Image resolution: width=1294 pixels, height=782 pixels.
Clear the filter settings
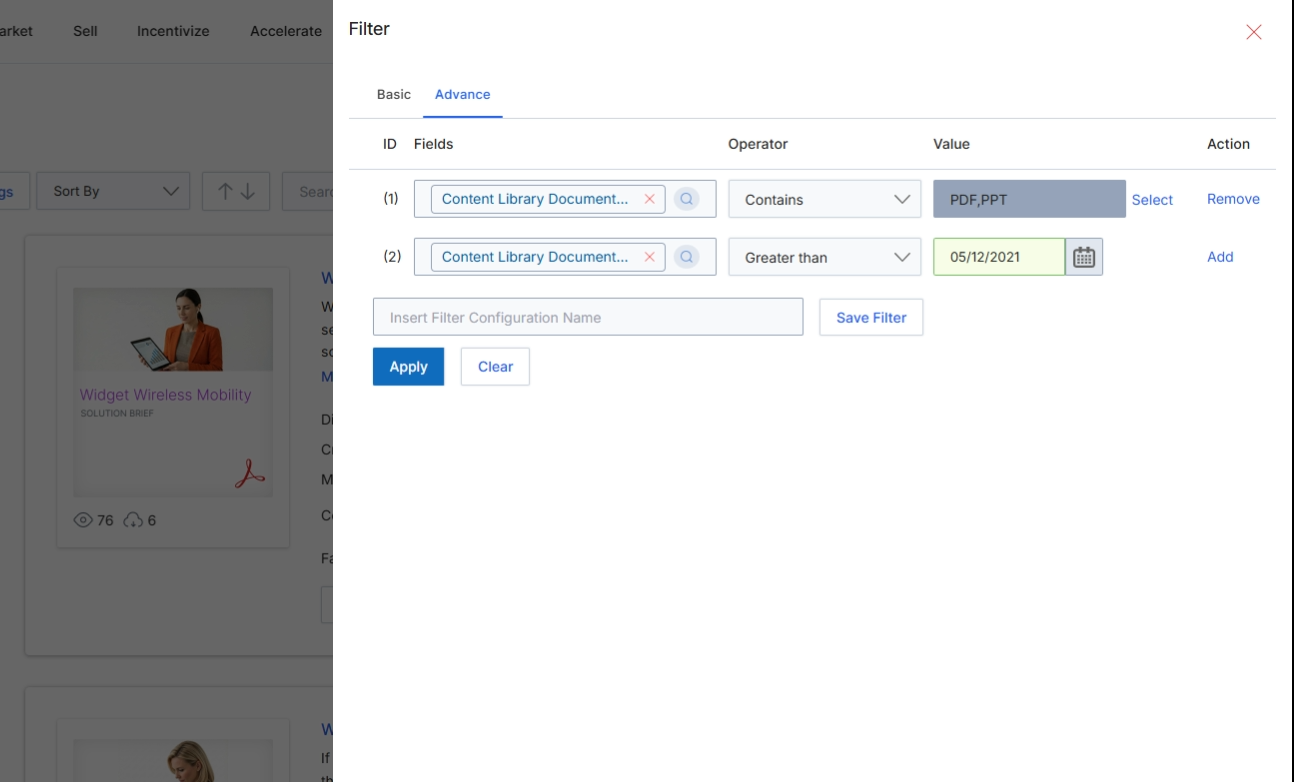495,367
